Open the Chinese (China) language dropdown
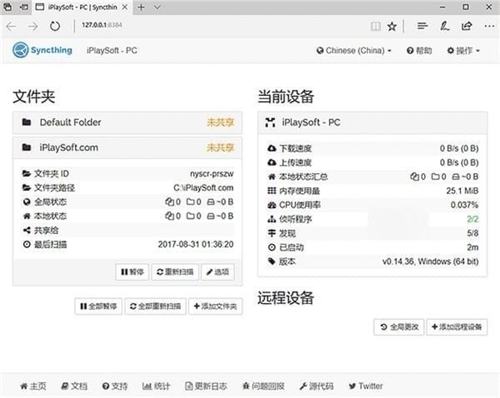This screenshot has width=500, height=398. pos(354,51)
